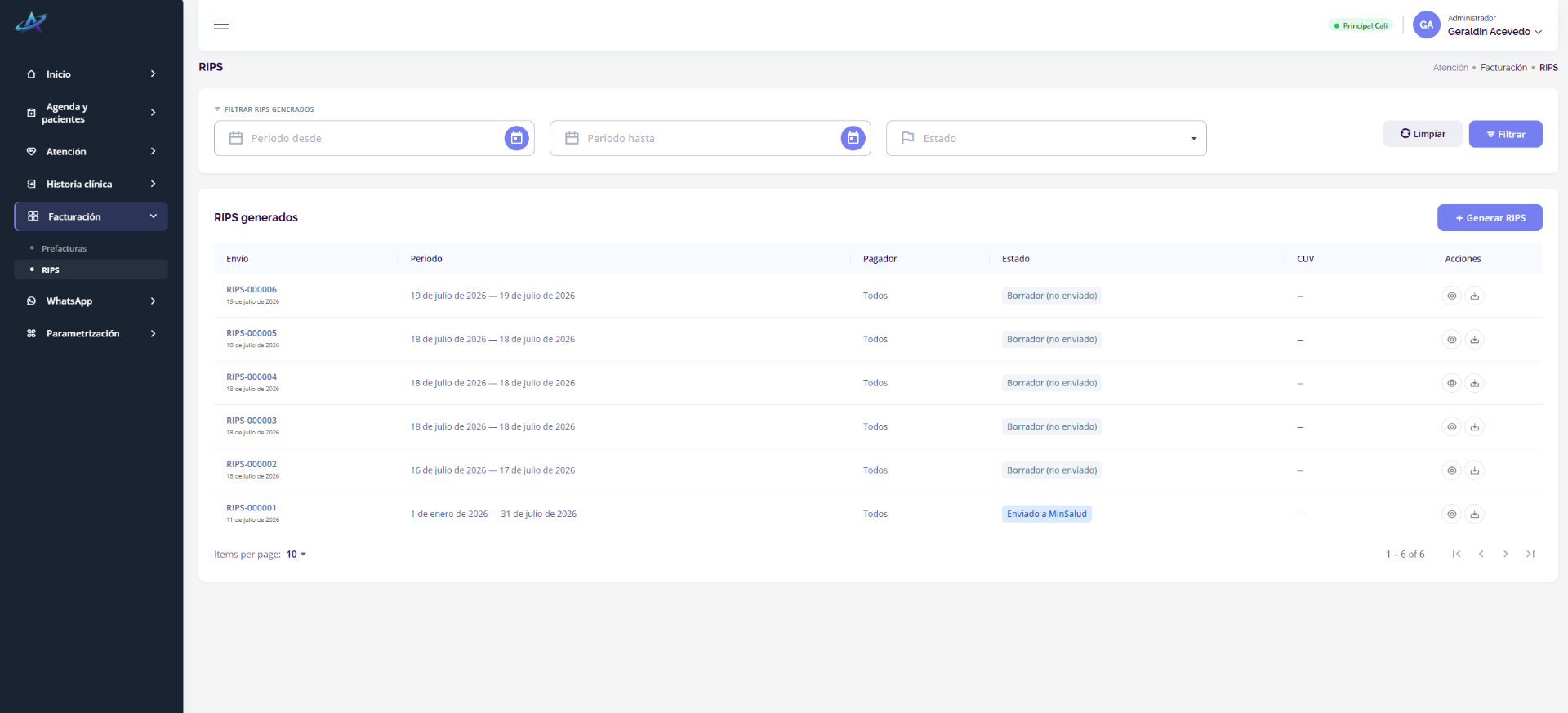
Task: Click the Generar RIPS button
Action: pos(1490,218)
